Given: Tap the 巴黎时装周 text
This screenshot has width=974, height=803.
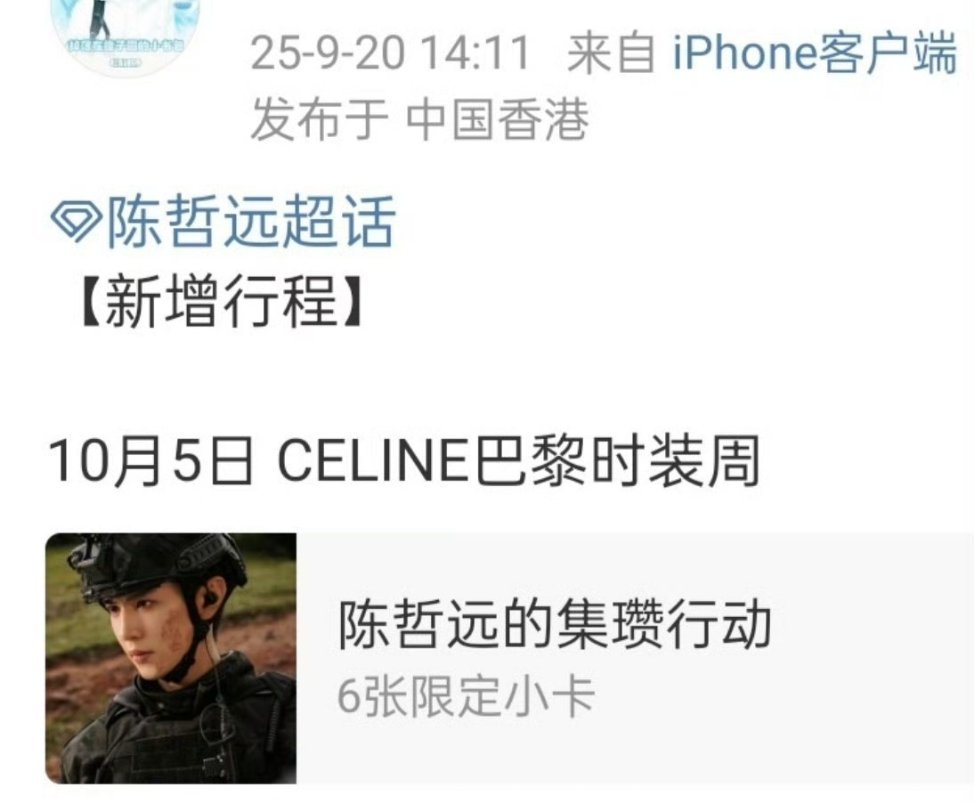Looking at the screenshot, I should coord(617,461).
